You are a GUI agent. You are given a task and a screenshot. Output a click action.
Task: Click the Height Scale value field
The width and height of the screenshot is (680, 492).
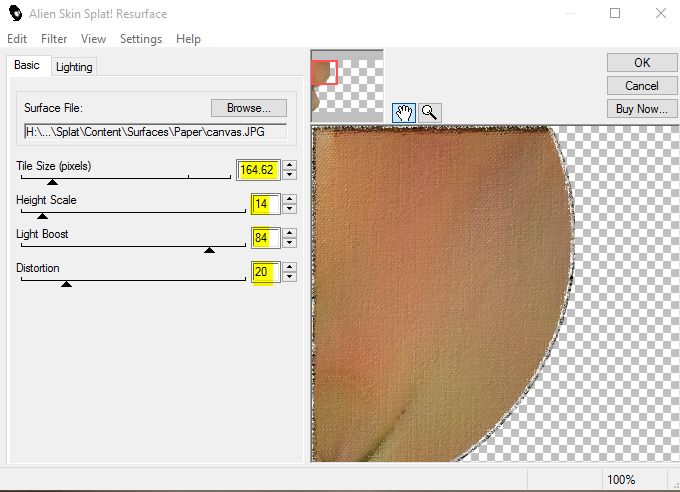[x=266, y=203]
